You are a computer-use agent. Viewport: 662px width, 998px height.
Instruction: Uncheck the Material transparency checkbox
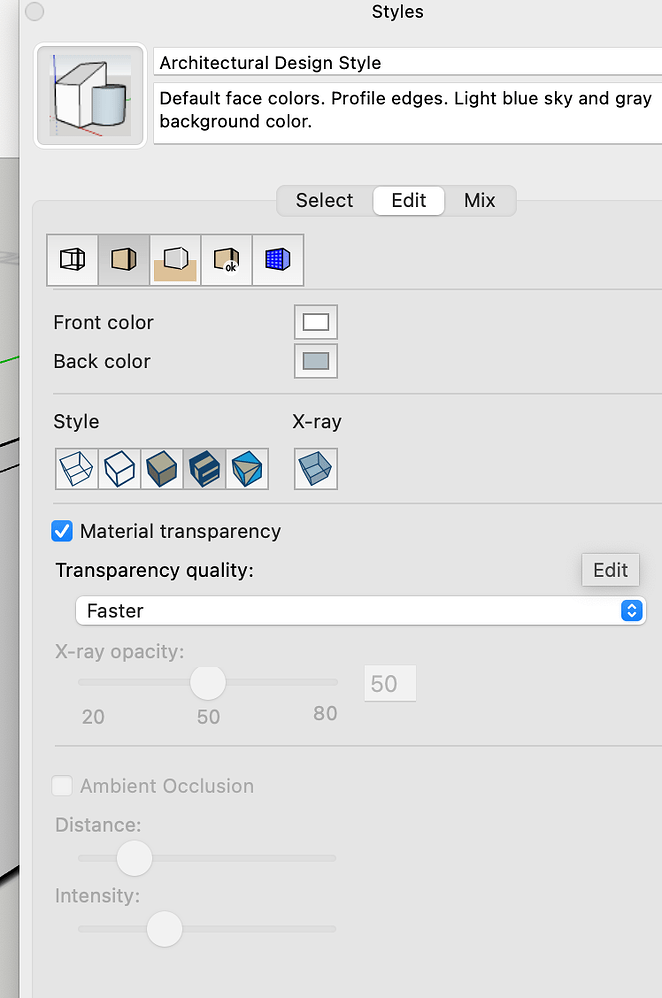(x=62, y=531)
